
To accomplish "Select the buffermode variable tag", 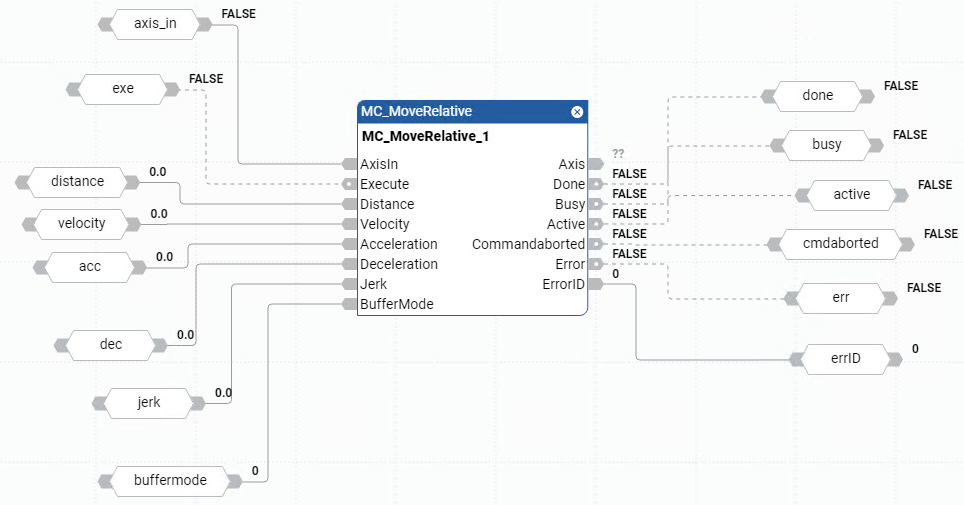I will 170,480.
